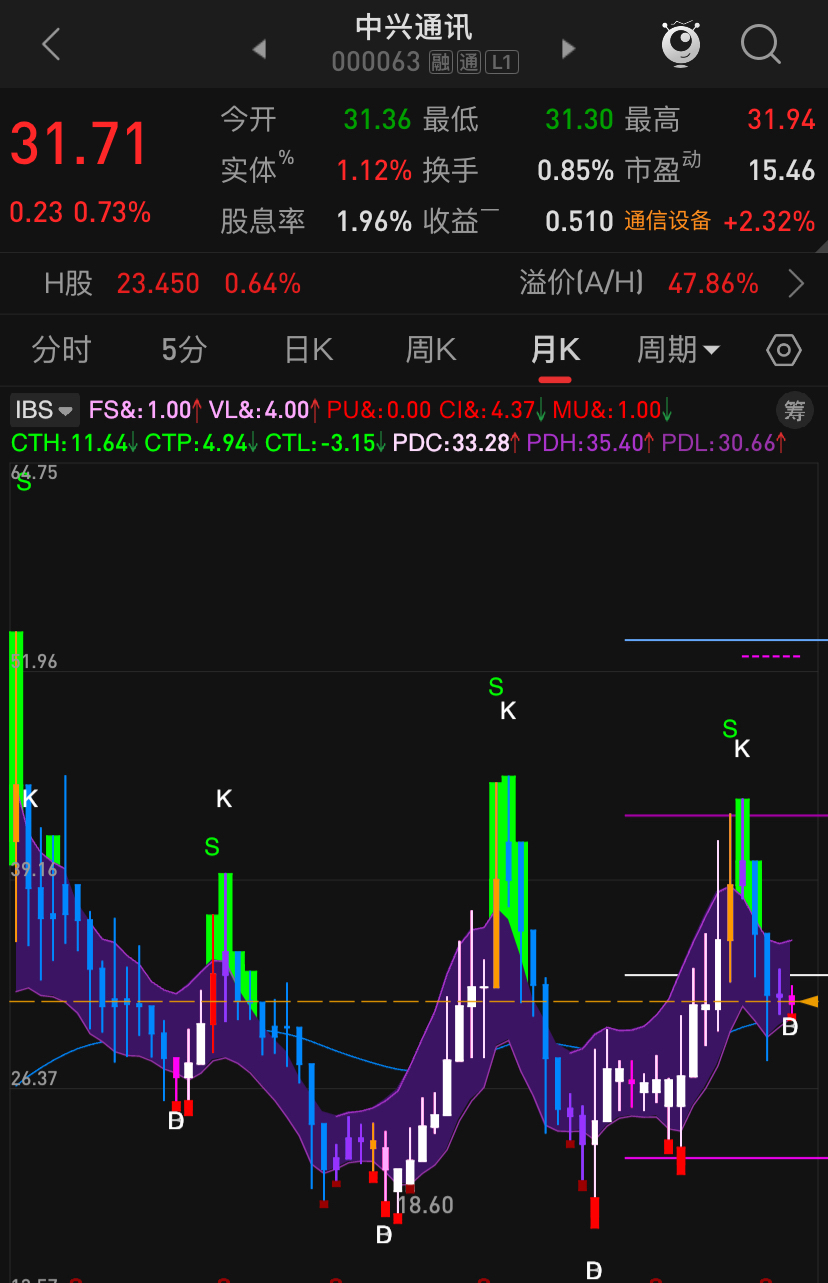Tap the 换手 0.85% value

tap(575, 171)
